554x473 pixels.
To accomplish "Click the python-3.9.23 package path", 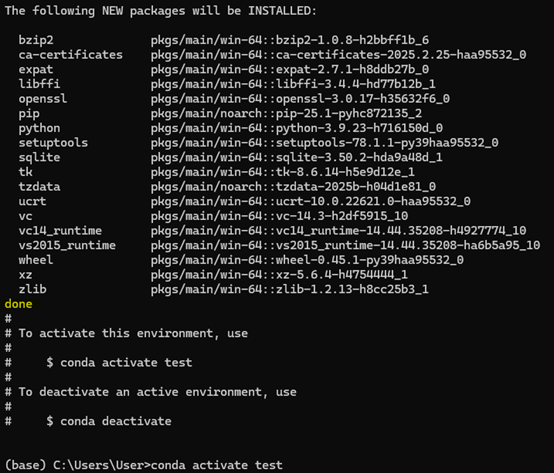I will [x=297, y=128].
